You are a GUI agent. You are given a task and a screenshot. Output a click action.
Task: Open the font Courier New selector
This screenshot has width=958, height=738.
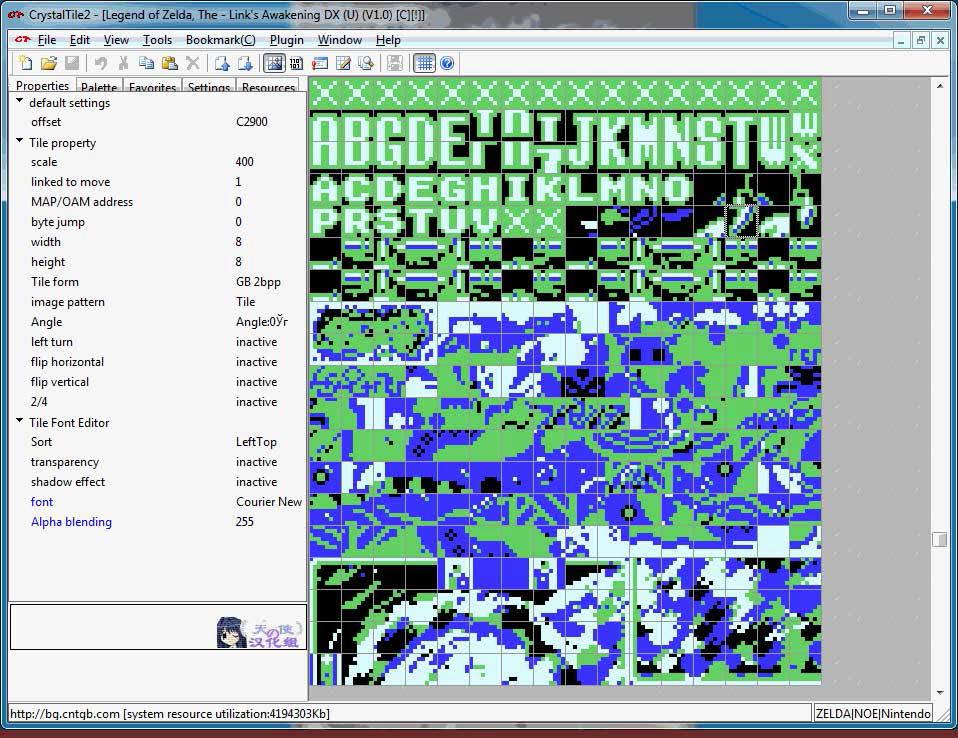269,502
